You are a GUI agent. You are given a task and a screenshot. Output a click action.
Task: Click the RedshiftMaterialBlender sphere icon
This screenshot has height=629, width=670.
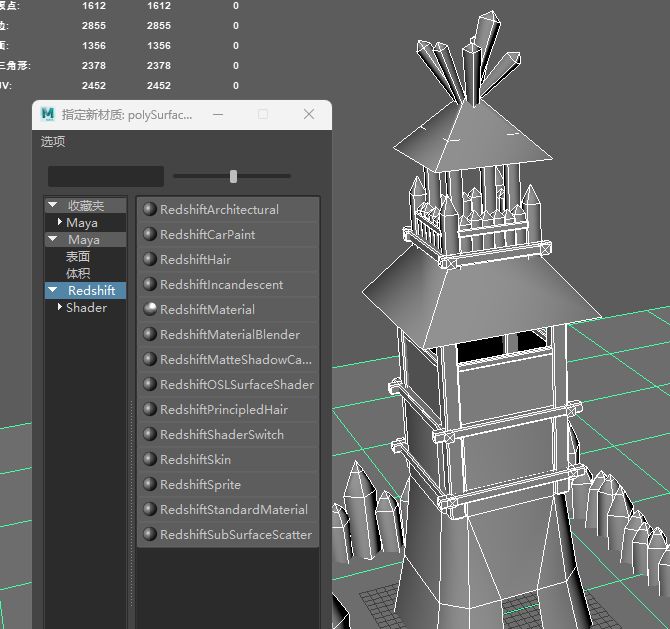point(150,334)
